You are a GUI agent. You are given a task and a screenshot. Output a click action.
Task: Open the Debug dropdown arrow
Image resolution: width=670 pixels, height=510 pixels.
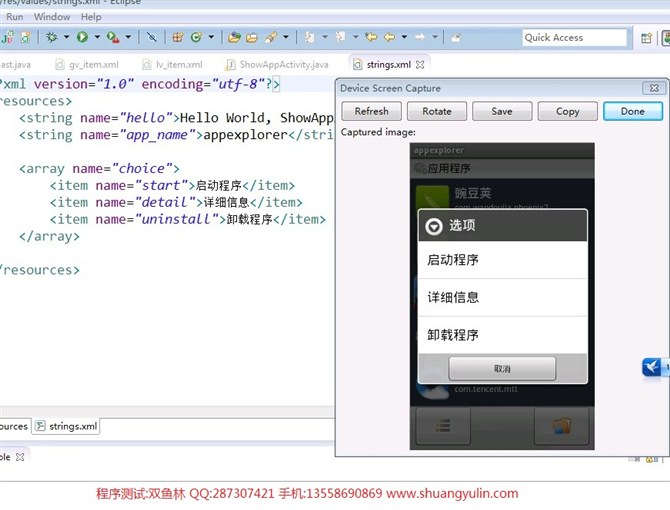click(x=66, y=37)
